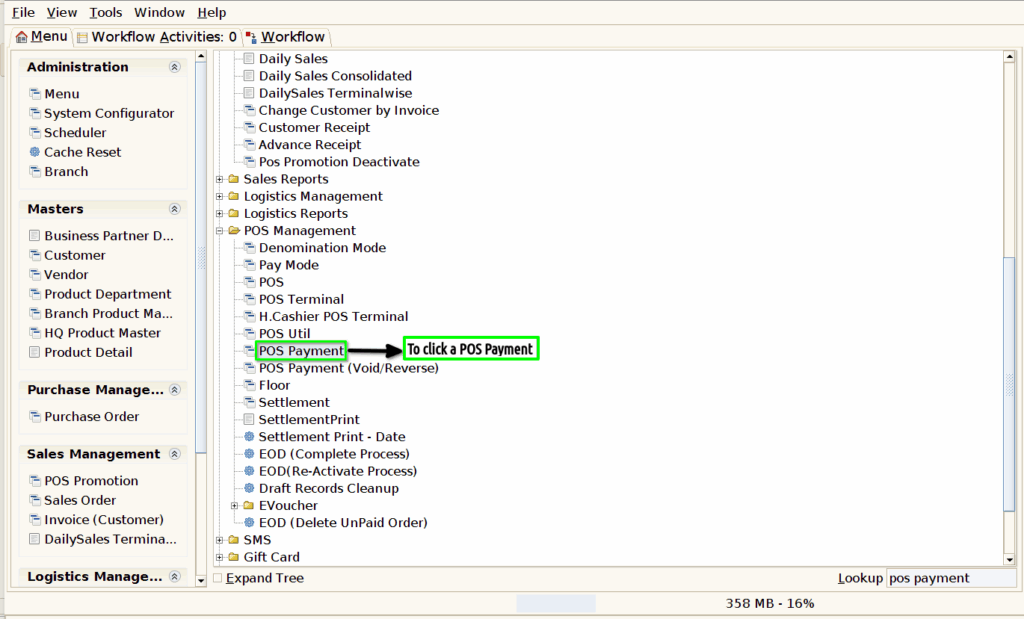The width and height of the screenshot is (1024, 619).
Task: Click the Business Partner D... report icon
Action: pos(35,235)
